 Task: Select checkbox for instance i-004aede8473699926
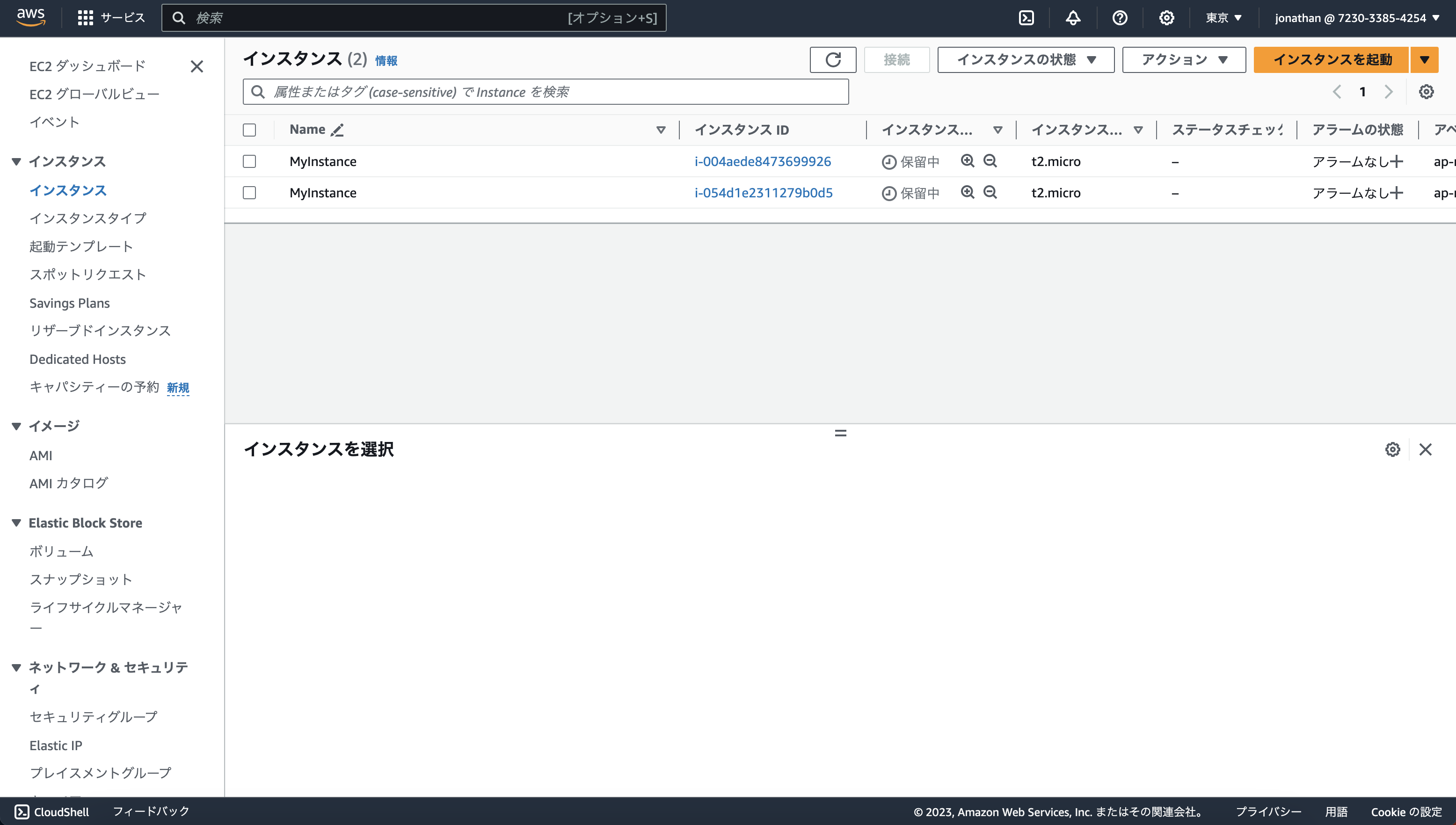pyautogui.click(x=249, y=161)
